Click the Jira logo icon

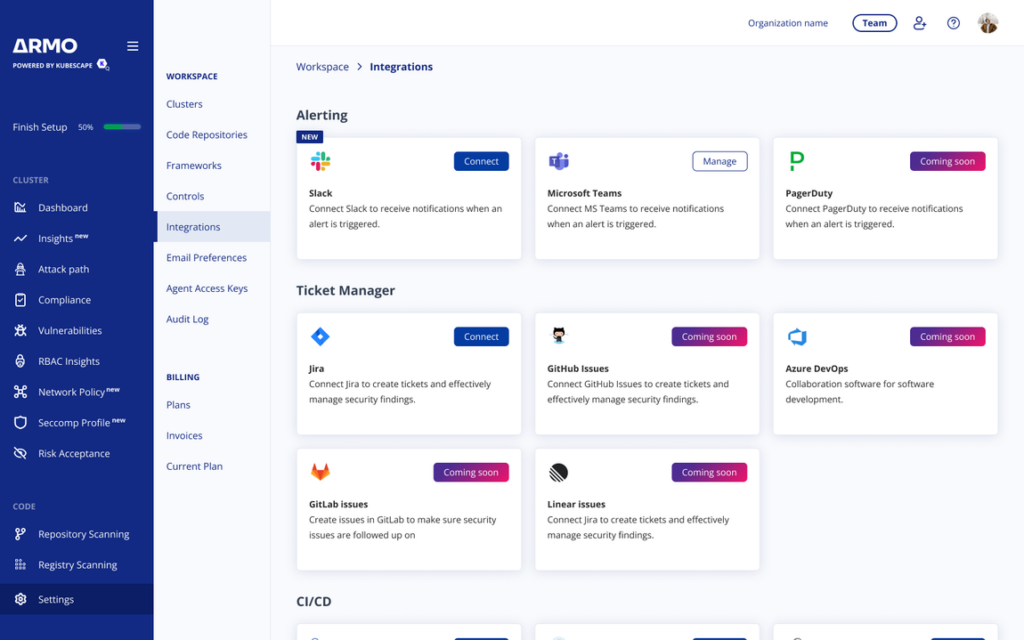[320, 336]
